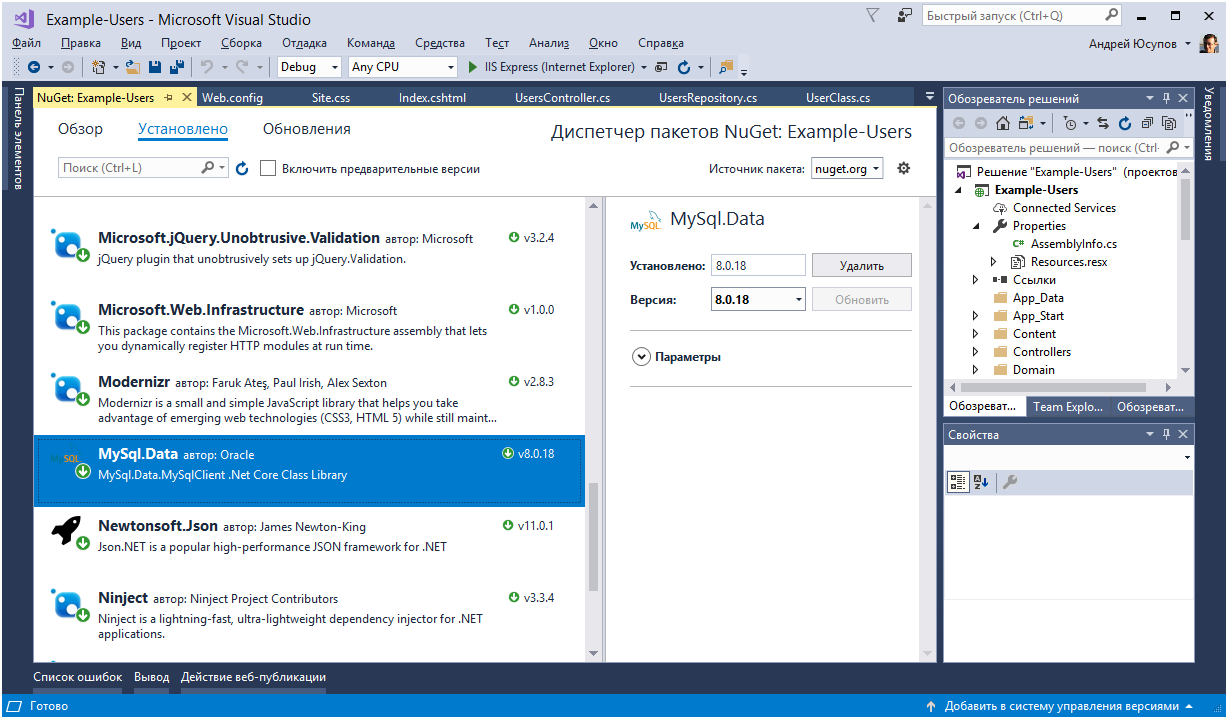The height and width of the screenshot is (719, 1228).
Task: Click the New Project toolbar icon
Action: tap(98, 67)
